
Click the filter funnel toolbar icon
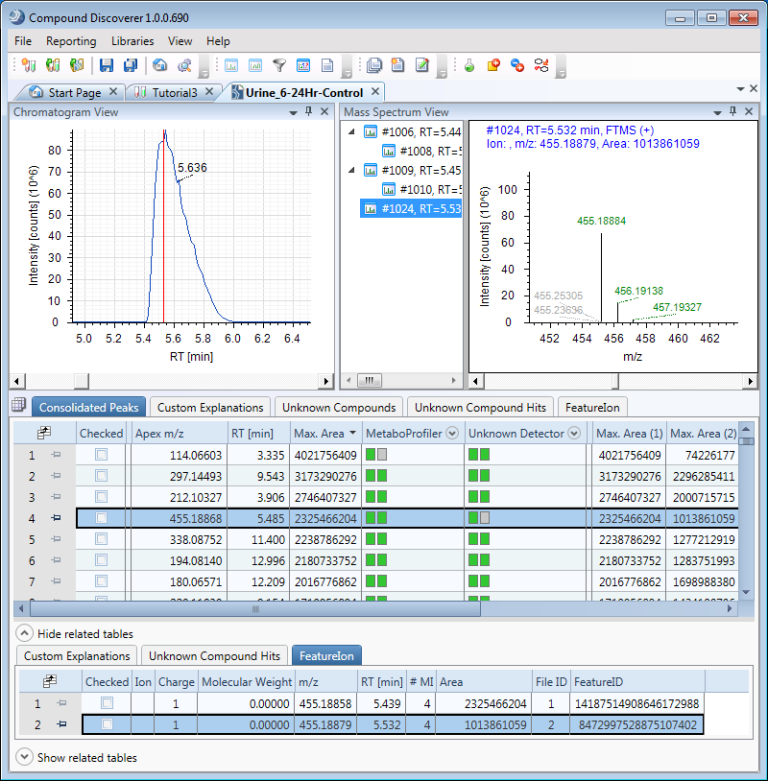pyautogui.click(x=279, y=66)
